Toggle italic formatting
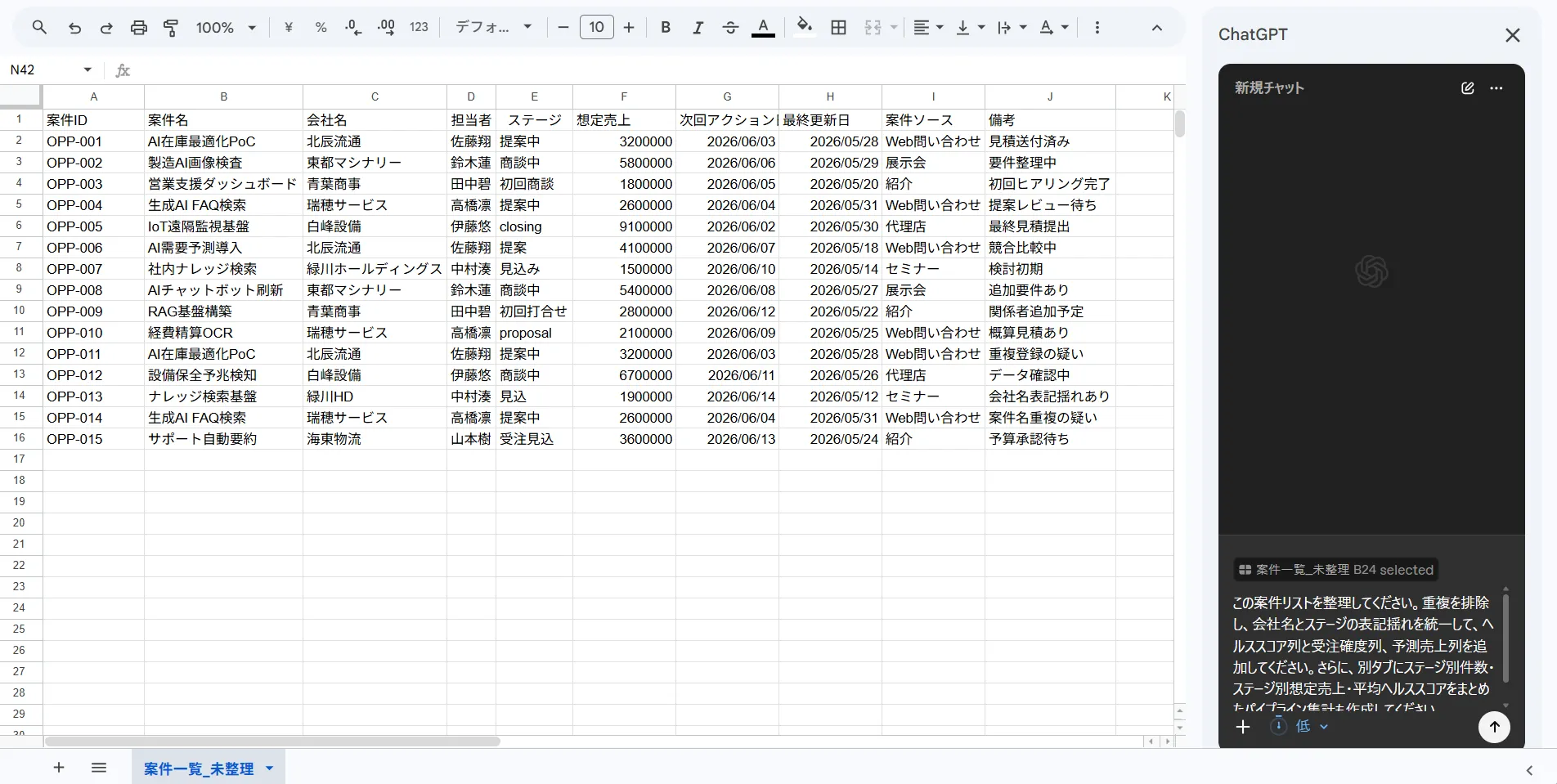Screen dimensions: 1557x784 698,28
